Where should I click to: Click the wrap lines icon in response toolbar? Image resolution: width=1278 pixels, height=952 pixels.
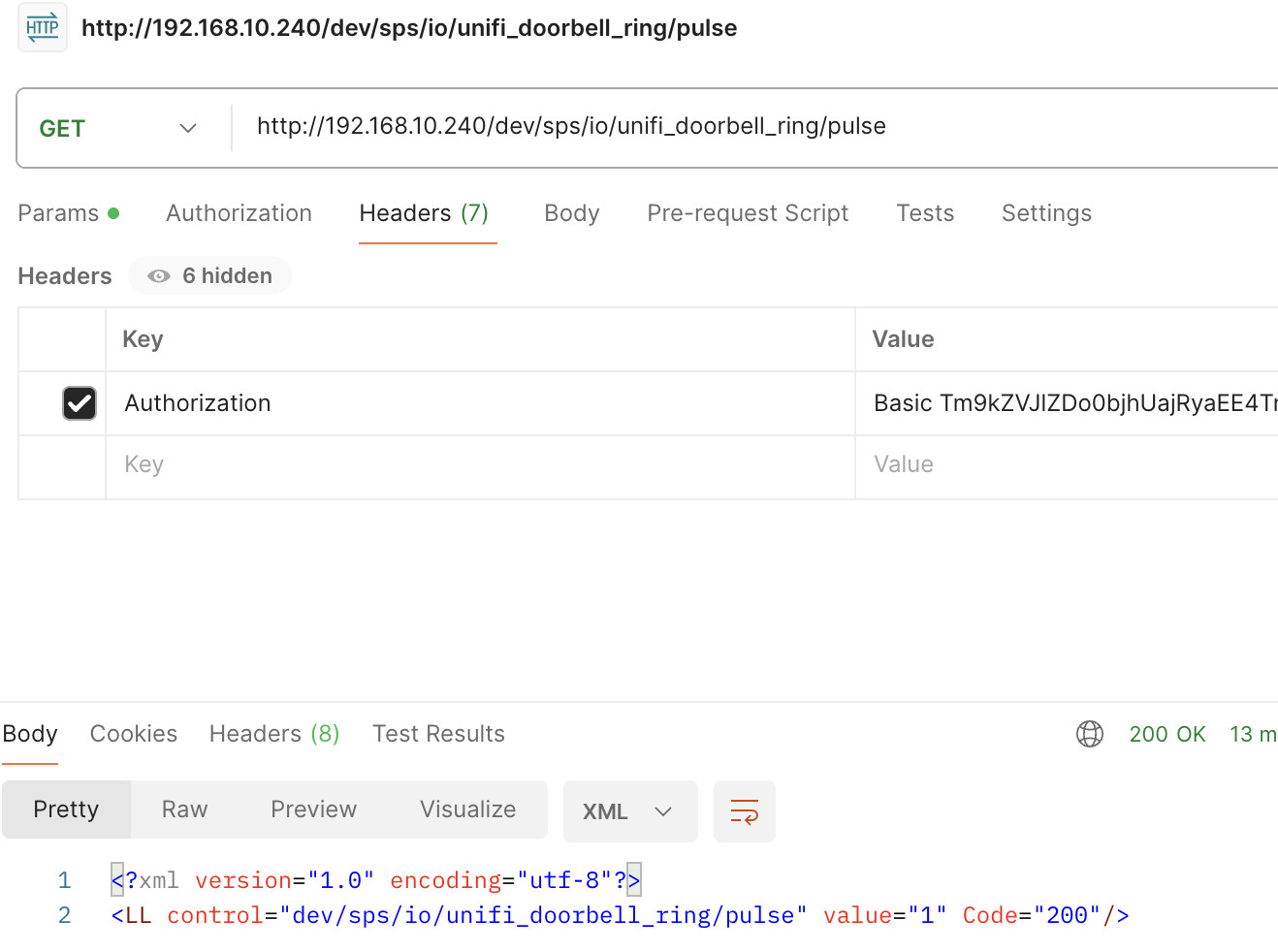tap(744, 811)
